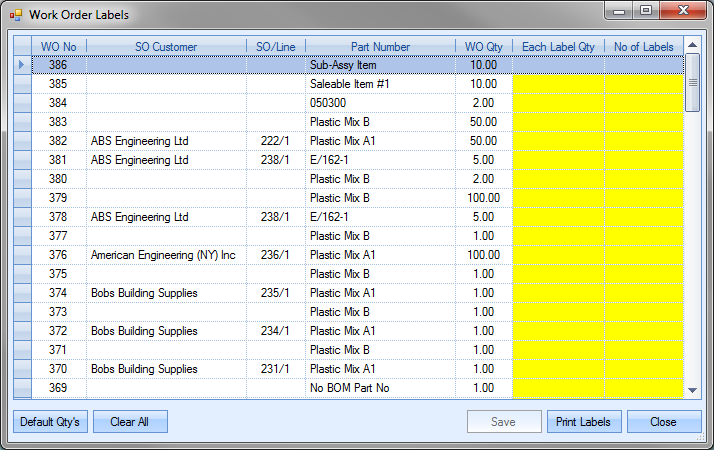This screenshot has width=714, height=450.
Task: Select the row selector for WO 386
Action: pyautogui.click(x=21, y=65)
